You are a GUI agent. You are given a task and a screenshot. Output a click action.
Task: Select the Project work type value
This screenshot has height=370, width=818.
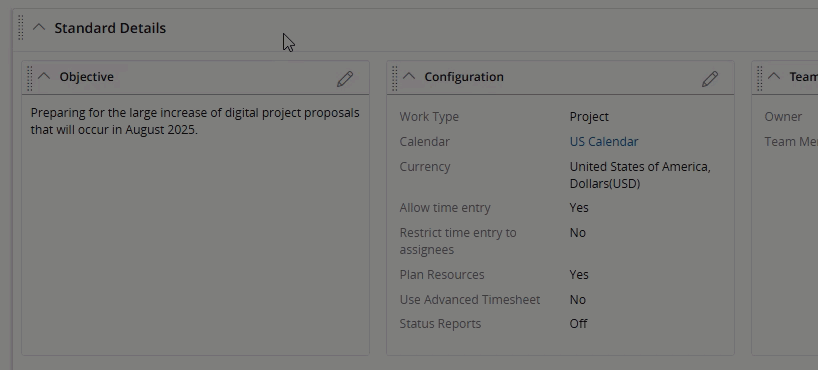(x=589, y=117)
